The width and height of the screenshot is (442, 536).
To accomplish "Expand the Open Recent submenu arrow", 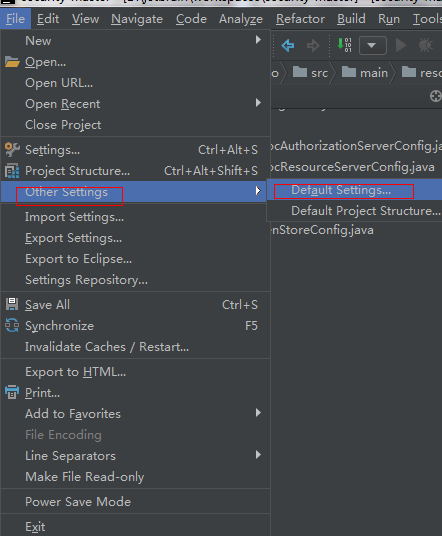I will point(258,103).
